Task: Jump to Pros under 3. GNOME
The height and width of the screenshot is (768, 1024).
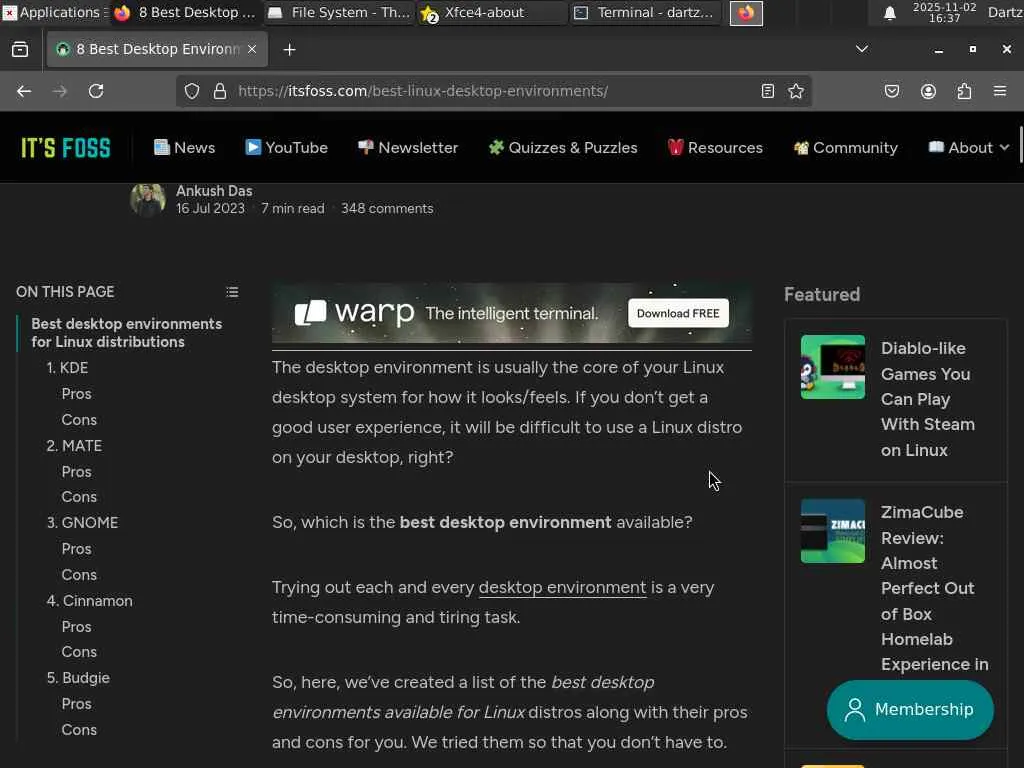Action: tap(76, 549)
